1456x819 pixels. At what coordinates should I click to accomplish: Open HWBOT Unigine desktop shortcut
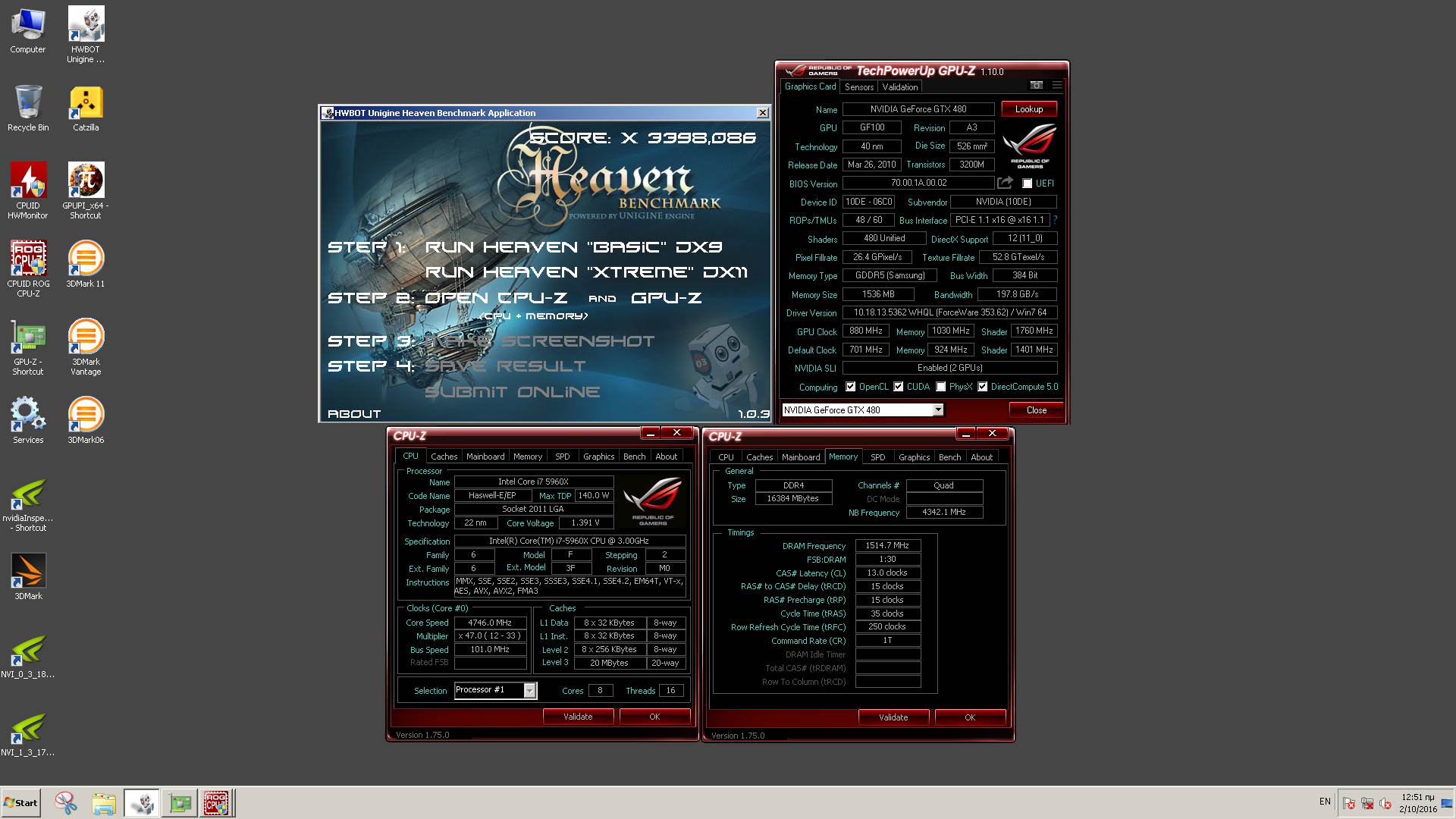pos(86,35)
